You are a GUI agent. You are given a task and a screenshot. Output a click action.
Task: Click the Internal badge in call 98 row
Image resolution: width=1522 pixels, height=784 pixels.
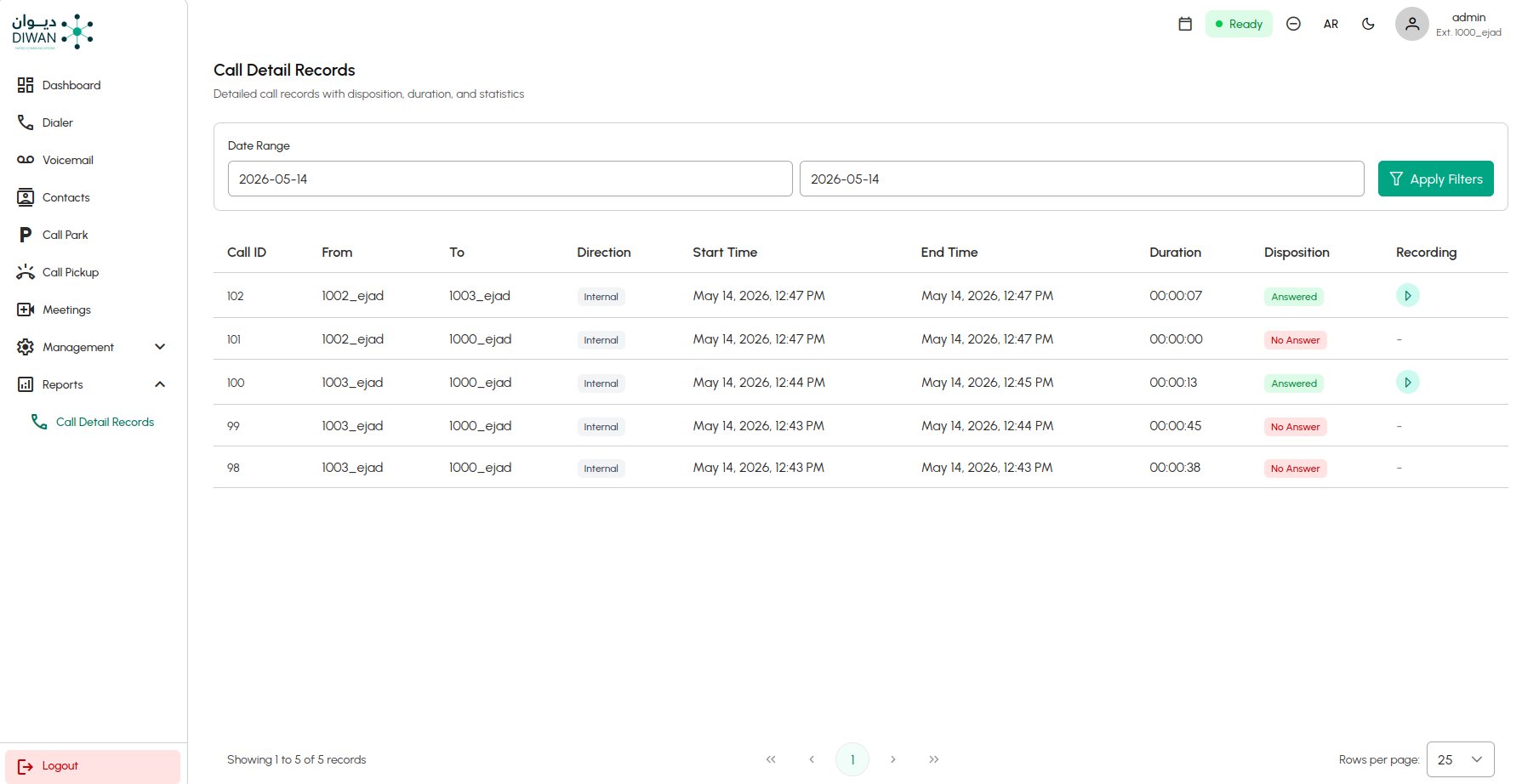[x=601, y=469]
